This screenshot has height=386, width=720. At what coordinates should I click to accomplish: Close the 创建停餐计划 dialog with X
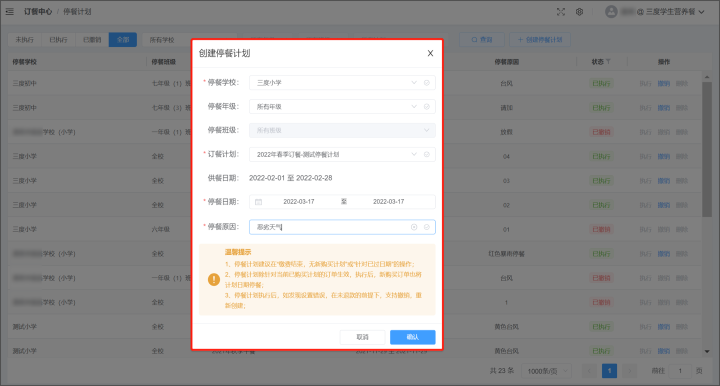[430, 53]
